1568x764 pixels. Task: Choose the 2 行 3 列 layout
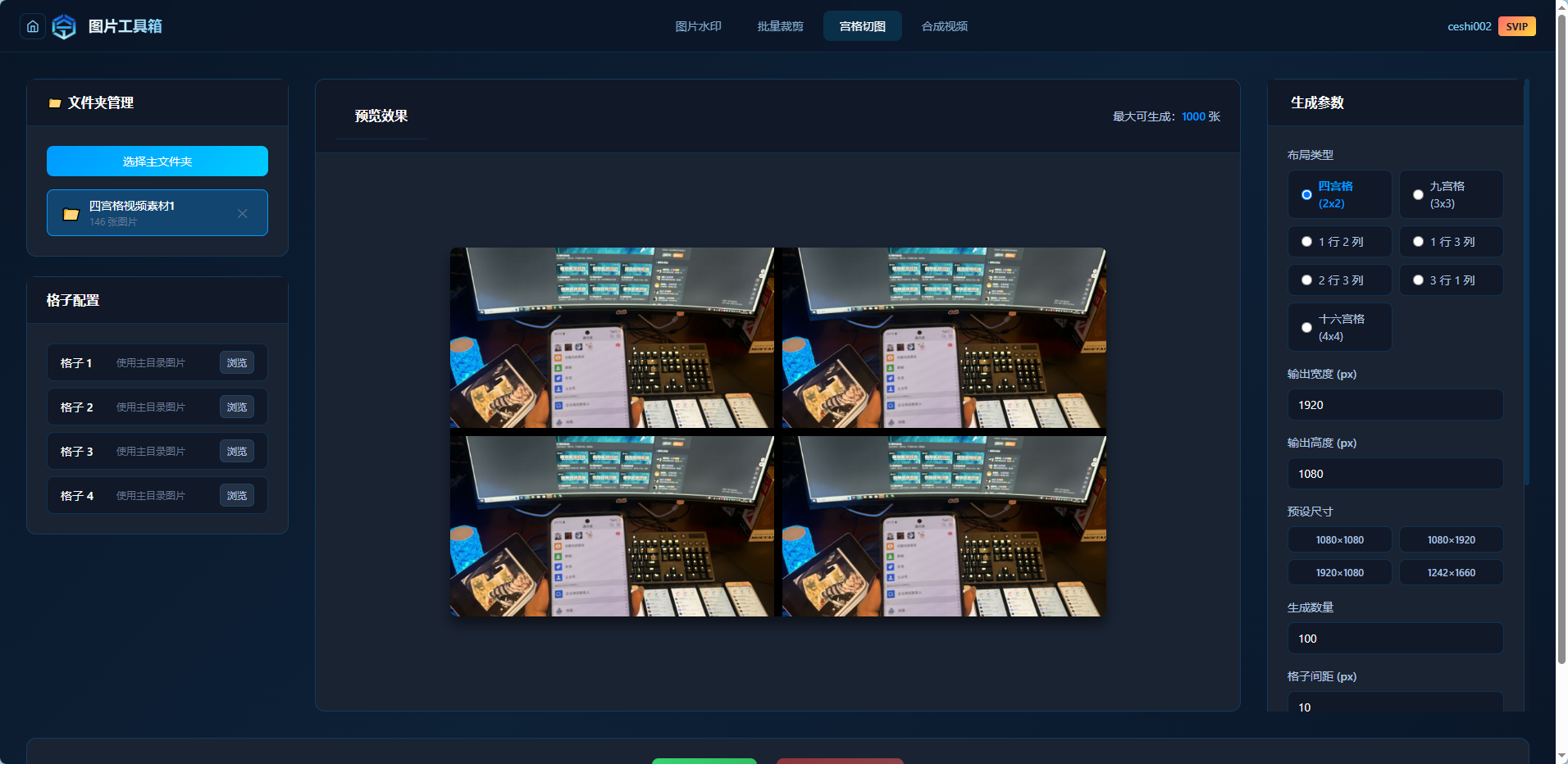[x=1339, y=280]
